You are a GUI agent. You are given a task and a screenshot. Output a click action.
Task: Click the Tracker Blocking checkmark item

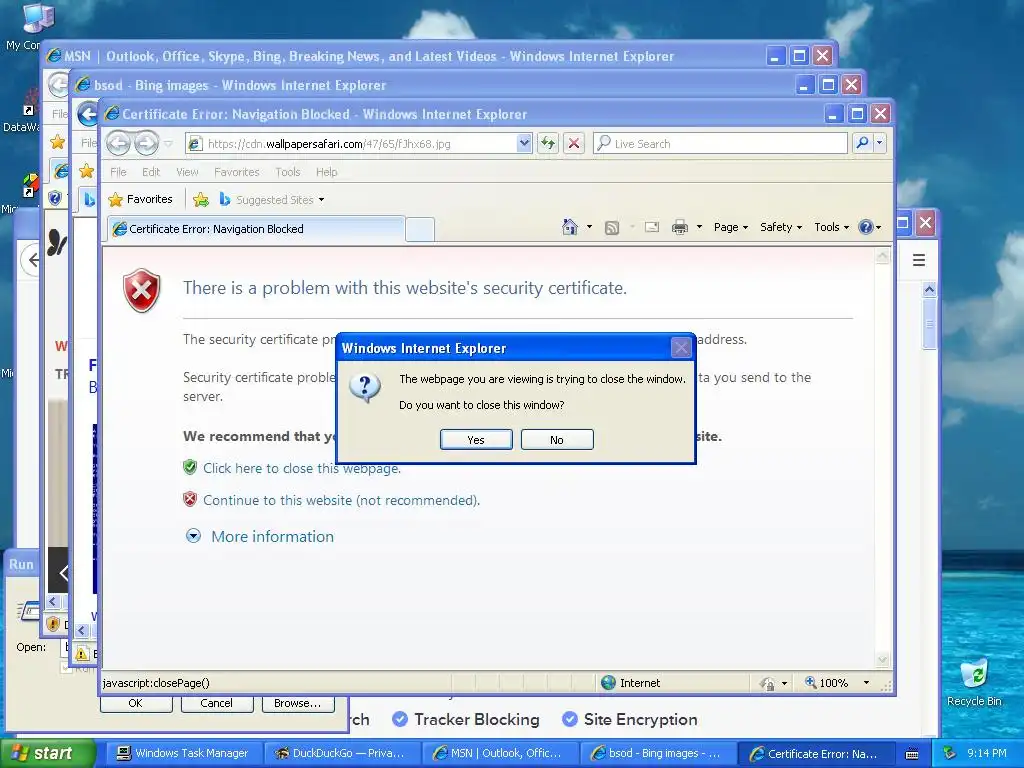point(466,719)
